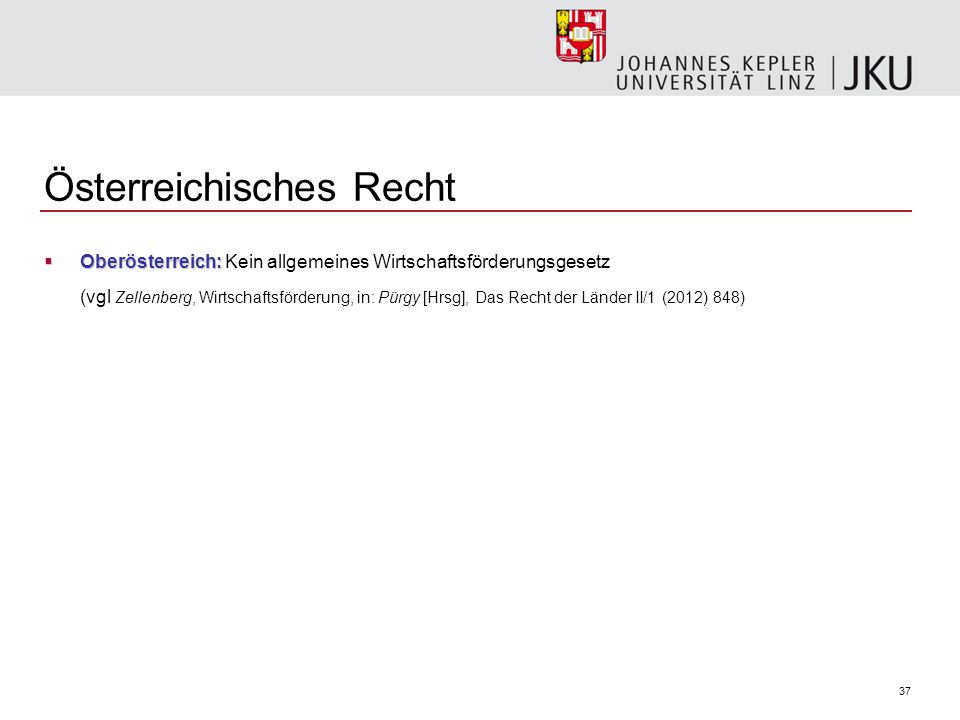Screen dimensions: 960x720
Task: Click 'Das Recht der Länder II/1' citation
Action: (565, 298)
